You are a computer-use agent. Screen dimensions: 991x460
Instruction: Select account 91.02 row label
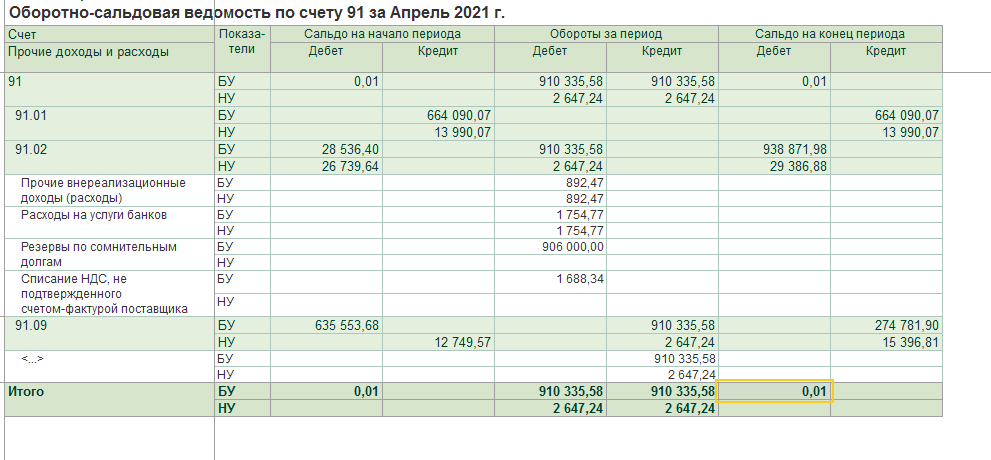(x=34, y=149)
